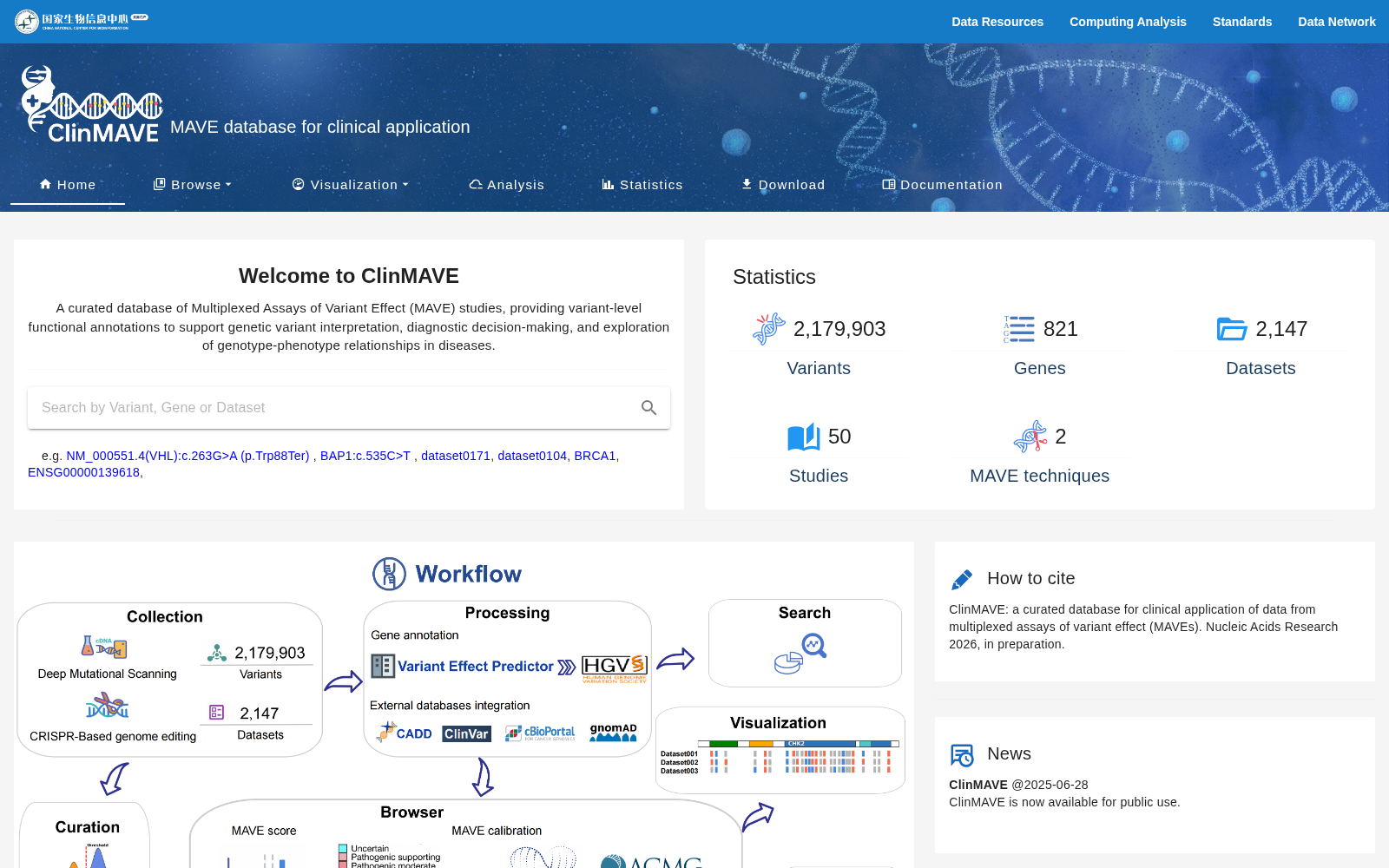Click the cBioPortal logo in workflow
This screenshot has width=1389, height=868.
click(x=540, y=733)
